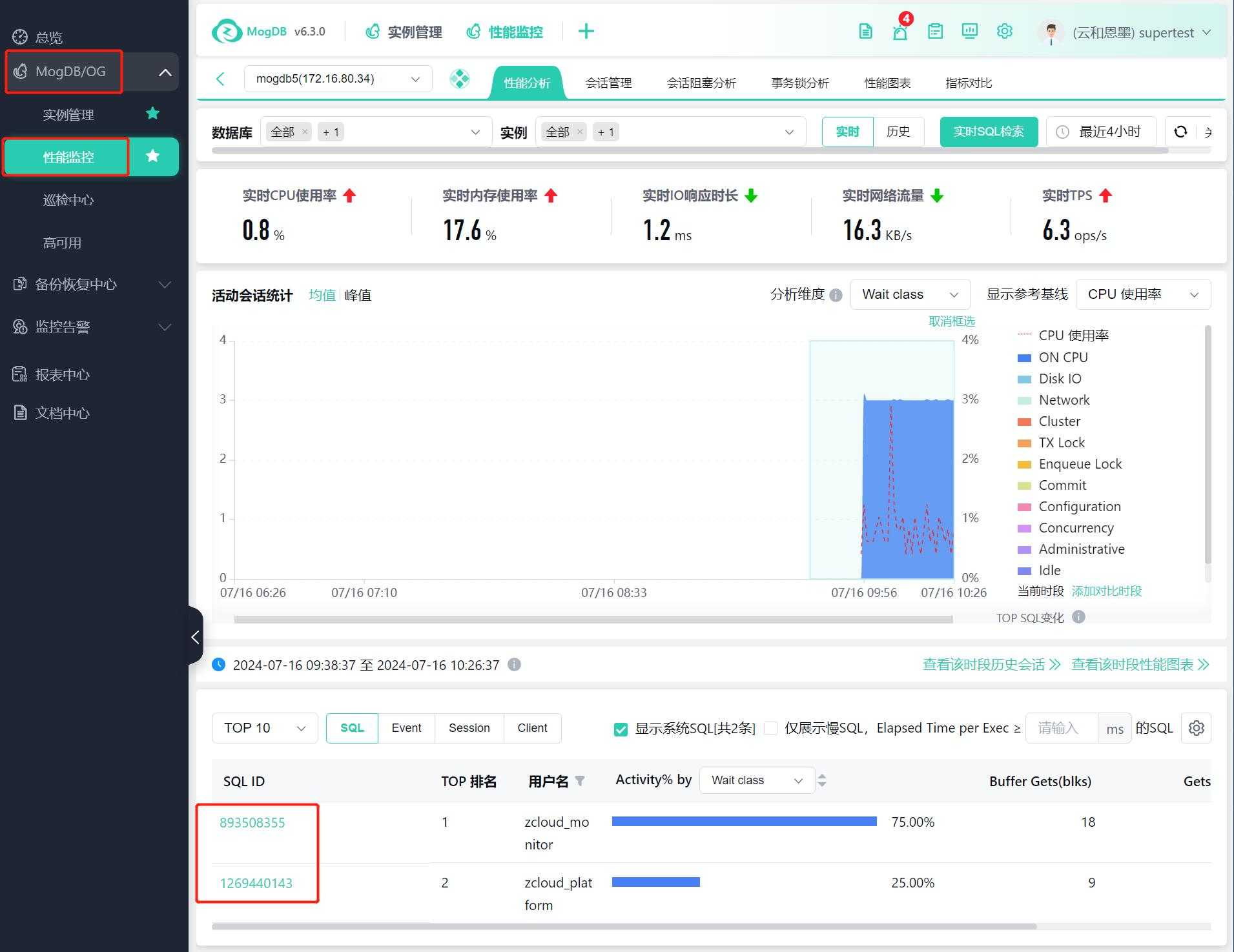Open SQL ID 1269440143
Image resolution: width=1234 pixels, height=952 pixels.
(x=256, y=883)
